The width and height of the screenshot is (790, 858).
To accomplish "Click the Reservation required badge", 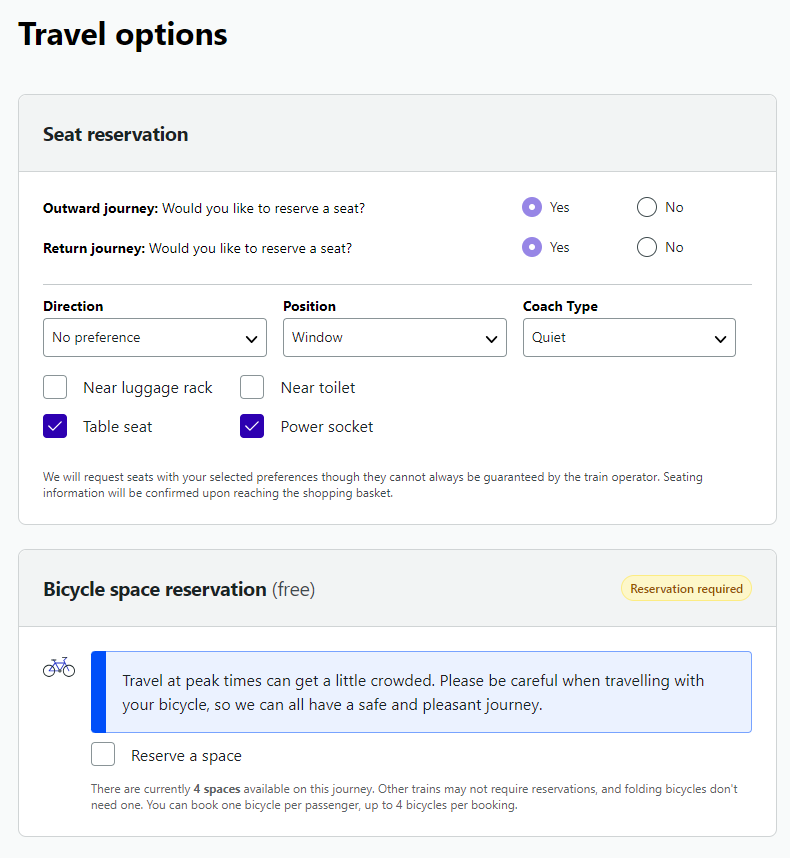I will click(x=686, y=589).
